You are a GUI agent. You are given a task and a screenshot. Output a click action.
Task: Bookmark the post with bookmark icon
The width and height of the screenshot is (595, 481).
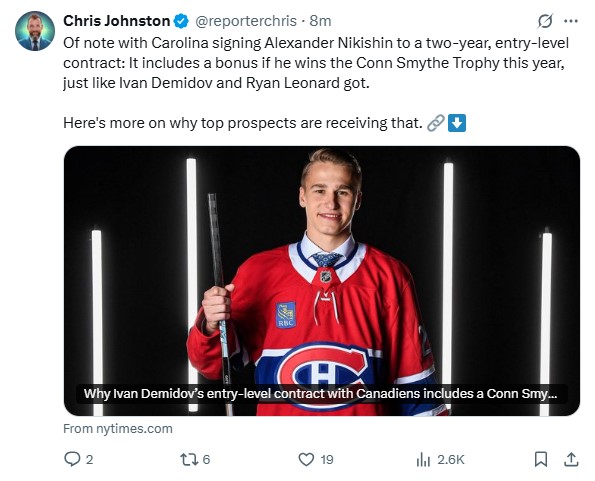pos(541,459)
